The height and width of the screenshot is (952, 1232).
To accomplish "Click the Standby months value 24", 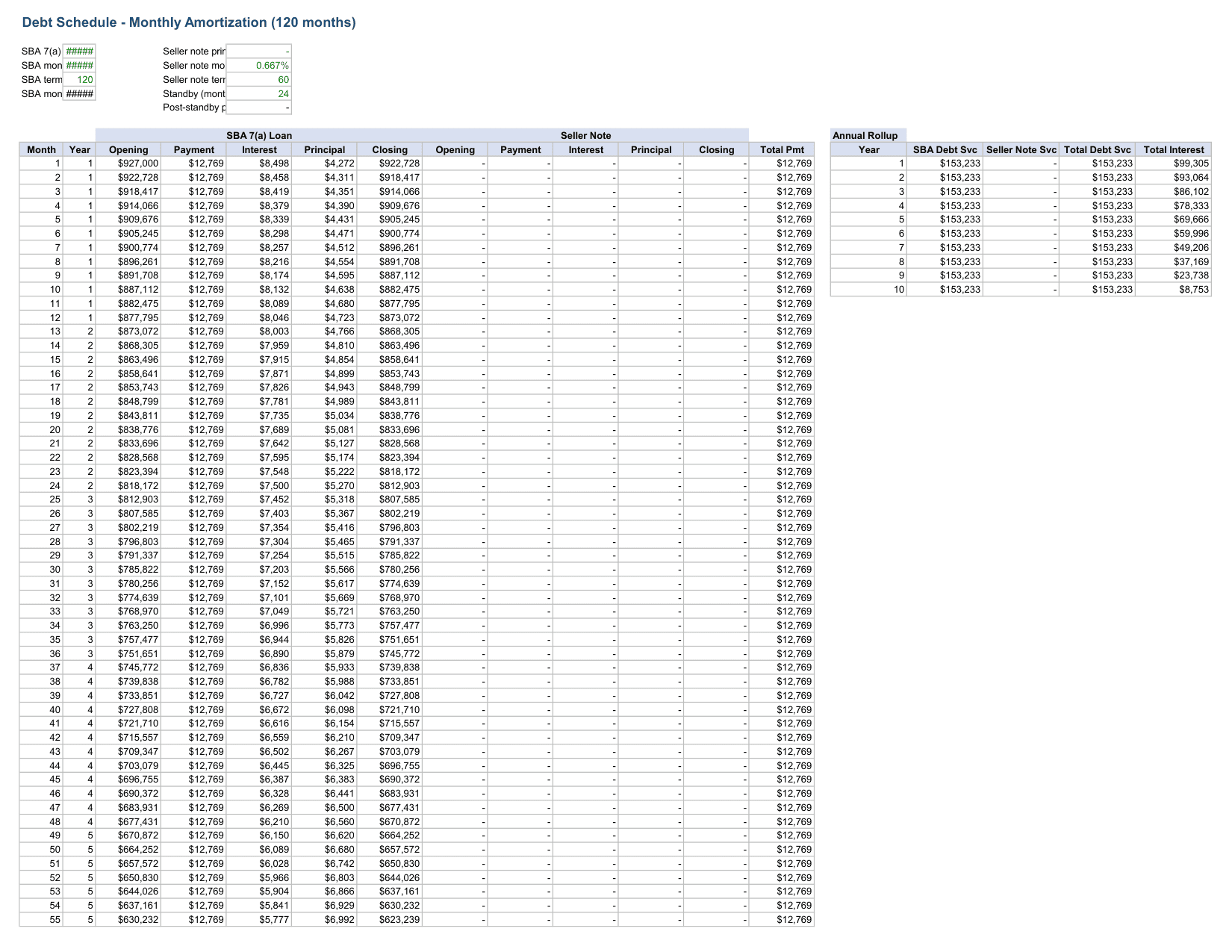I will 258,93.
